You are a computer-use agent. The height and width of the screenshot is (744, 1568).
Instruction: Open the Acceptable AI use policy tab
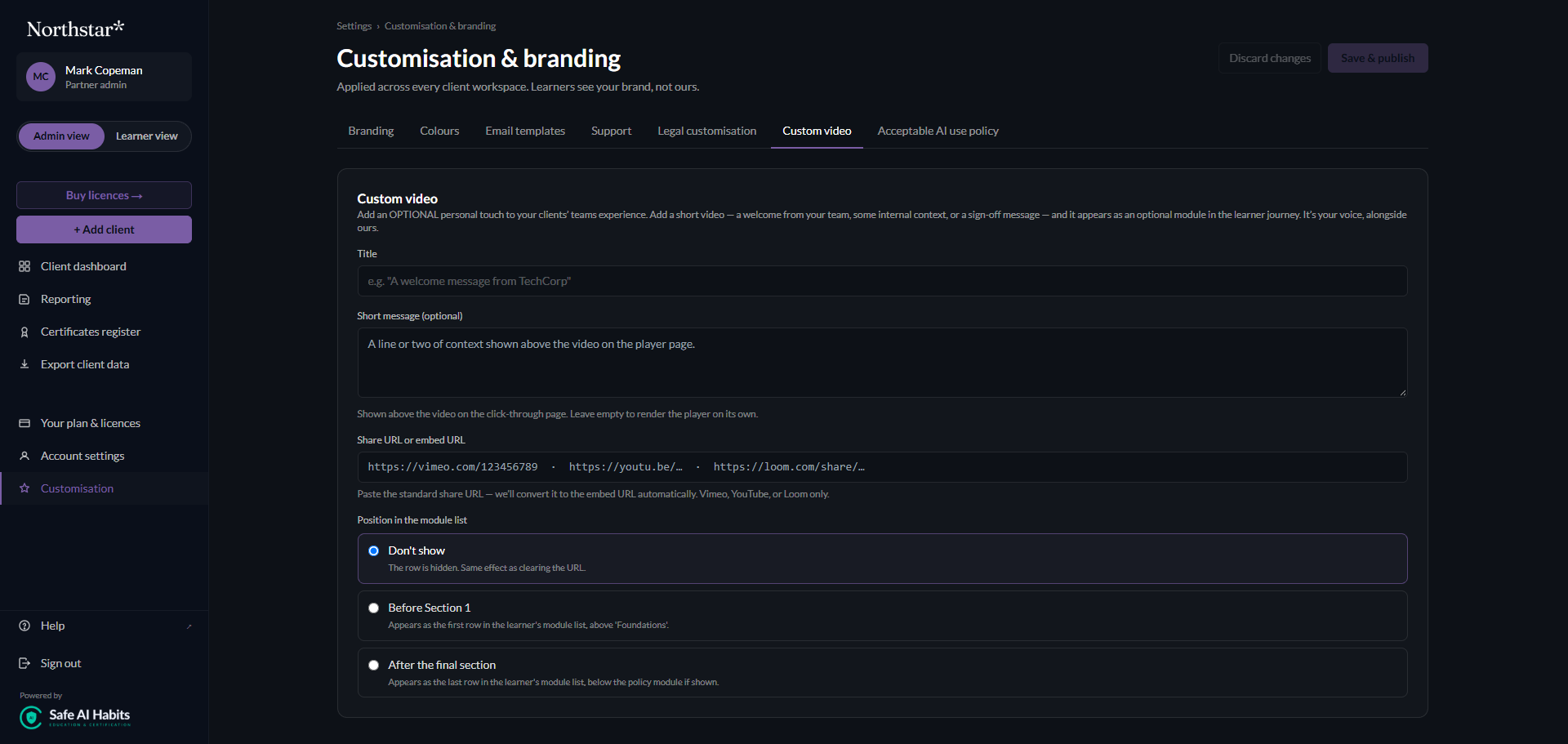click(938, 131)
